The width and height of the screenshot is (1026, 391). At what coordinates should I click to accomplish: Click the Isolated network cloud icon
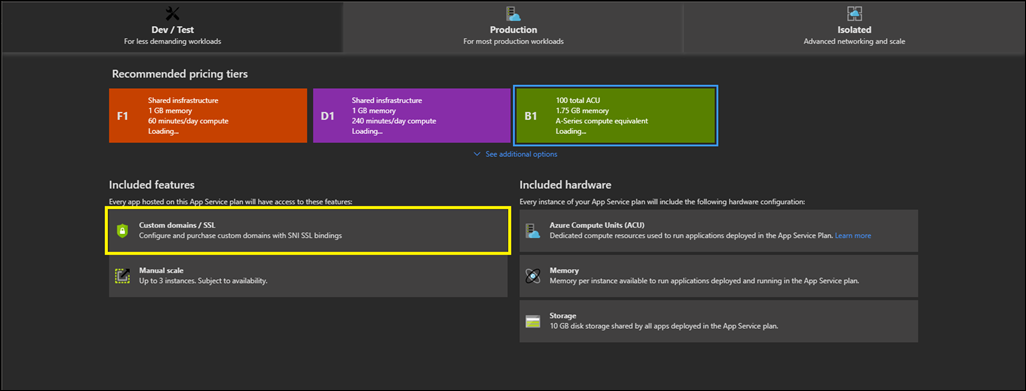tap(855, 14)
